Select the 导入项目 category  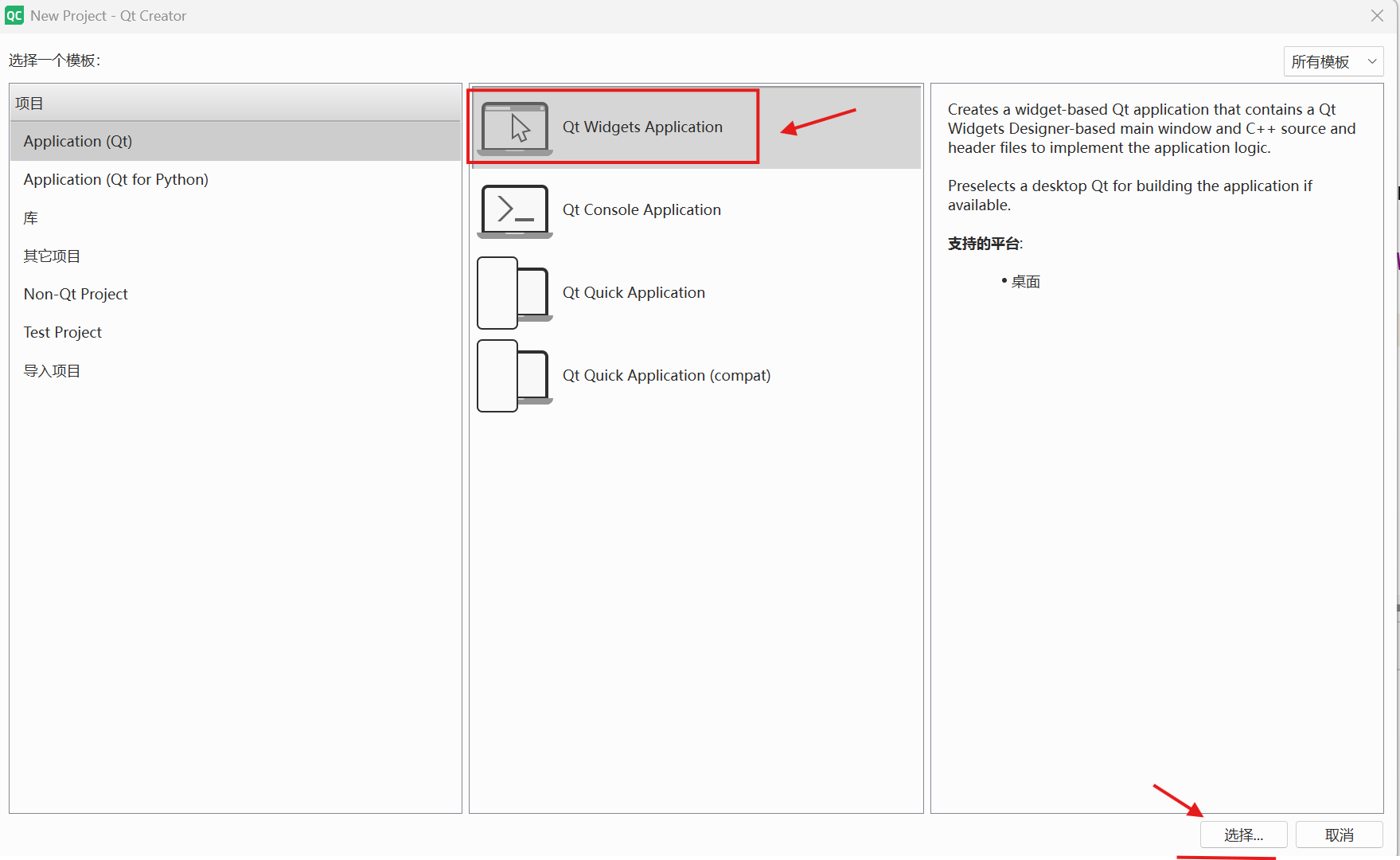pos(236,370)
